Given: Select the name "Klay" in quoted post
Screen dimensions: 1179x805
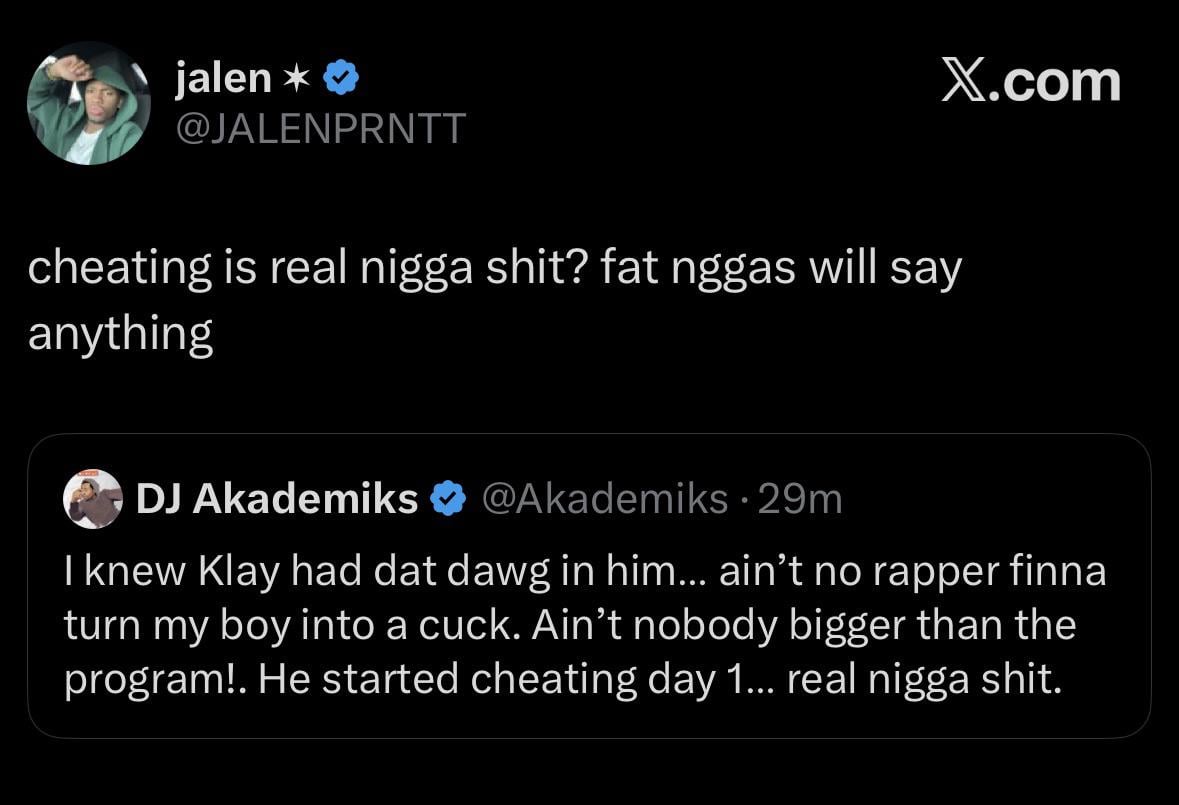Looking at the screenshot, I should tap(238, 572).
